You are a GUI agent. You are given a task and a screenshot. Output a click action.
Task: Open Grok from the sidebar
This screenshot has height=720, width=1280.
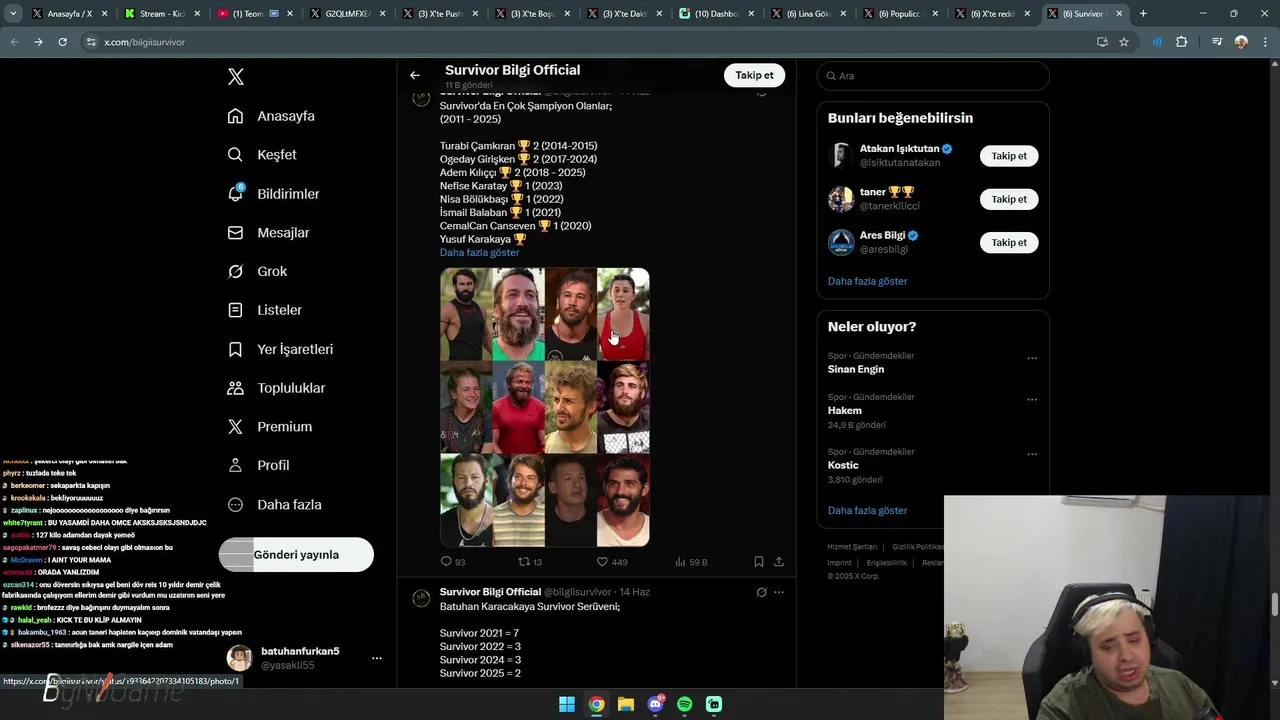(x=257, y=271)
